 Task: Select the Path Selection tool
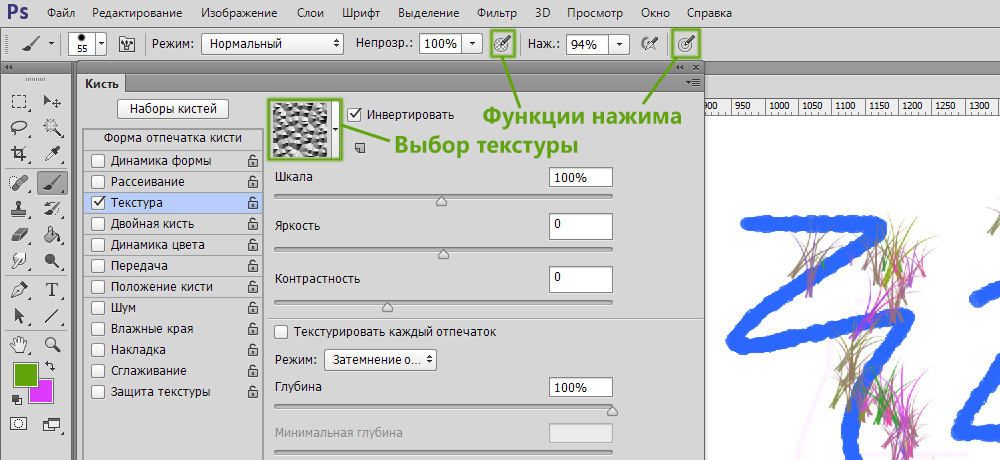pyautogui.click(x=20, y=316)
